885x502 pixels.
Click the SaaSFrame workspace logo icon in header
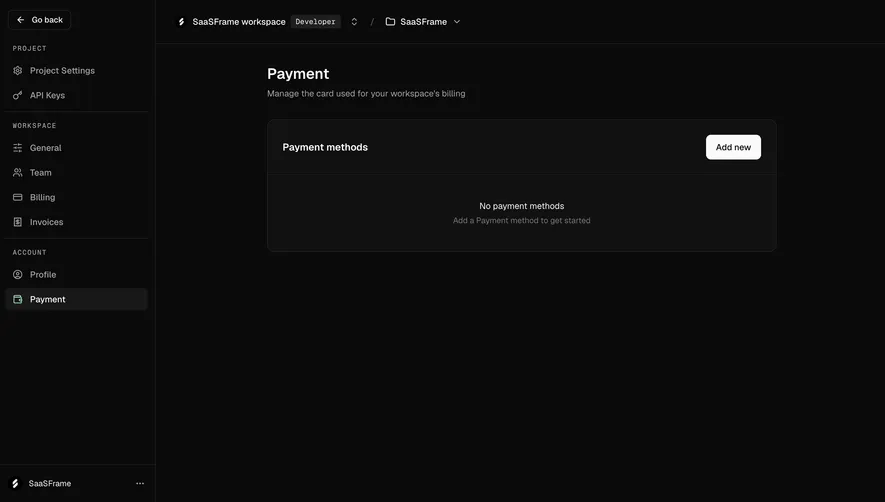(x=181, y=22)
